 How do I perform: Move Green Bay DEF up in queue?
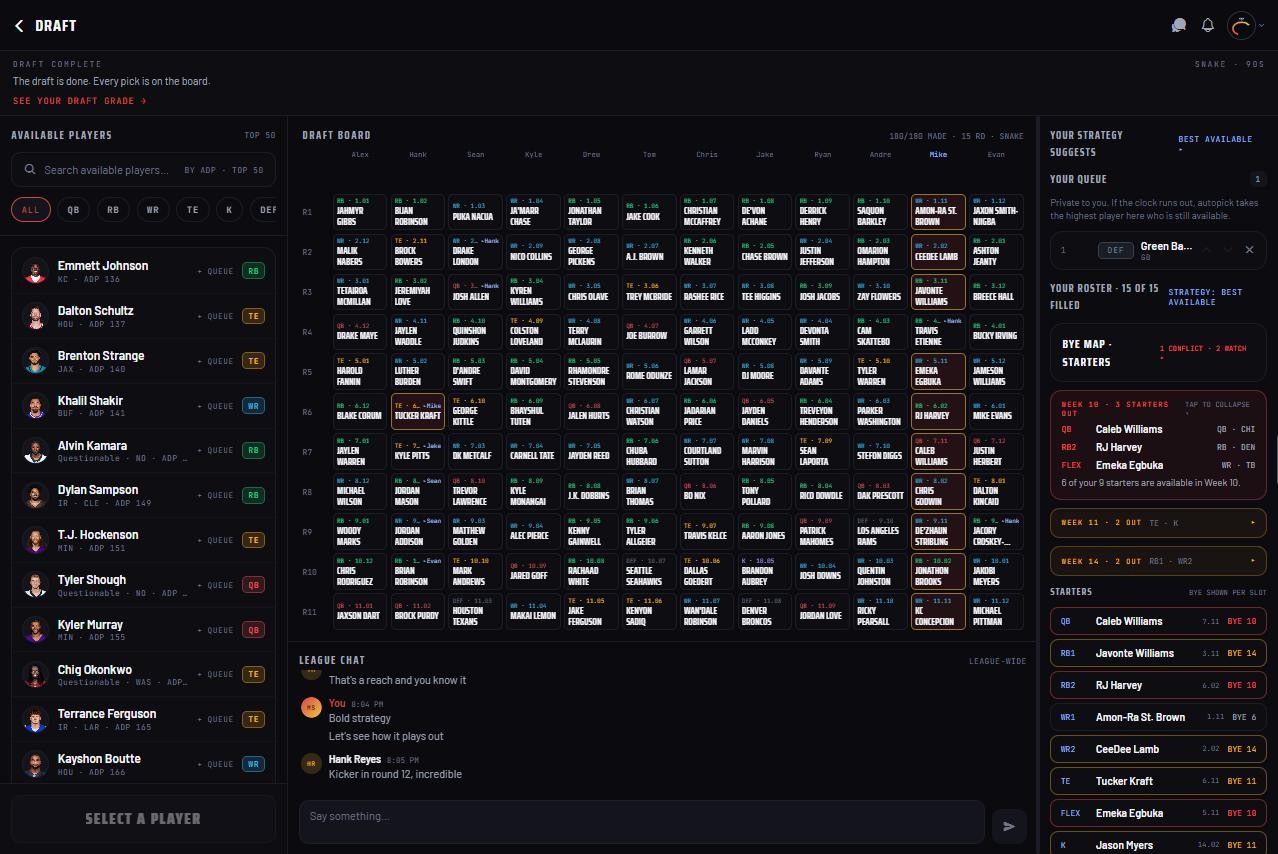click(x=1205, y=250)
